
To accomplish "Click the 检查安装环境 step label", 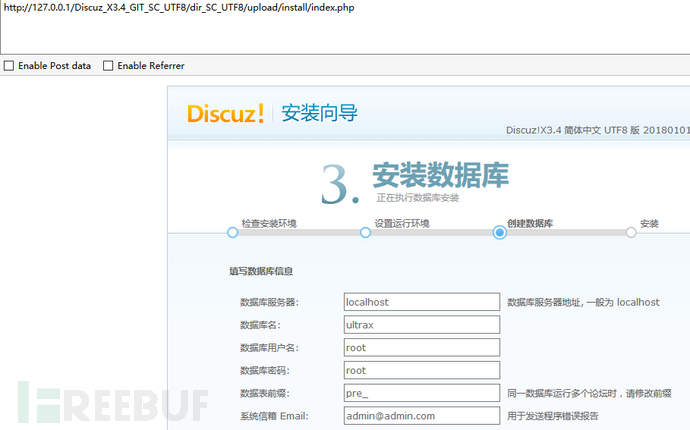I will (269, 224).
